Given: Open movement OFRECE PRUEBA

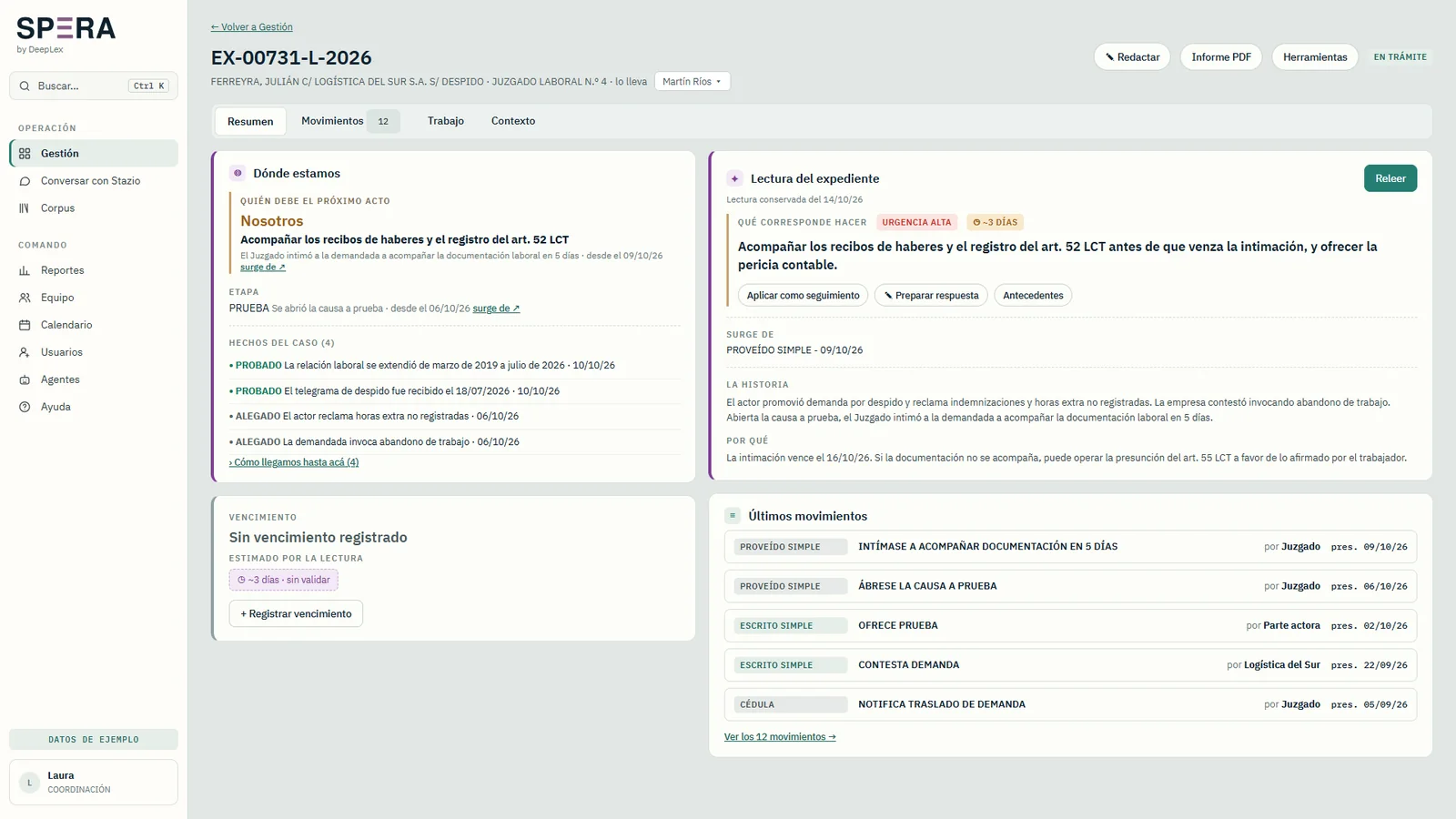Looking at the screenshot, I should 1070,626.
